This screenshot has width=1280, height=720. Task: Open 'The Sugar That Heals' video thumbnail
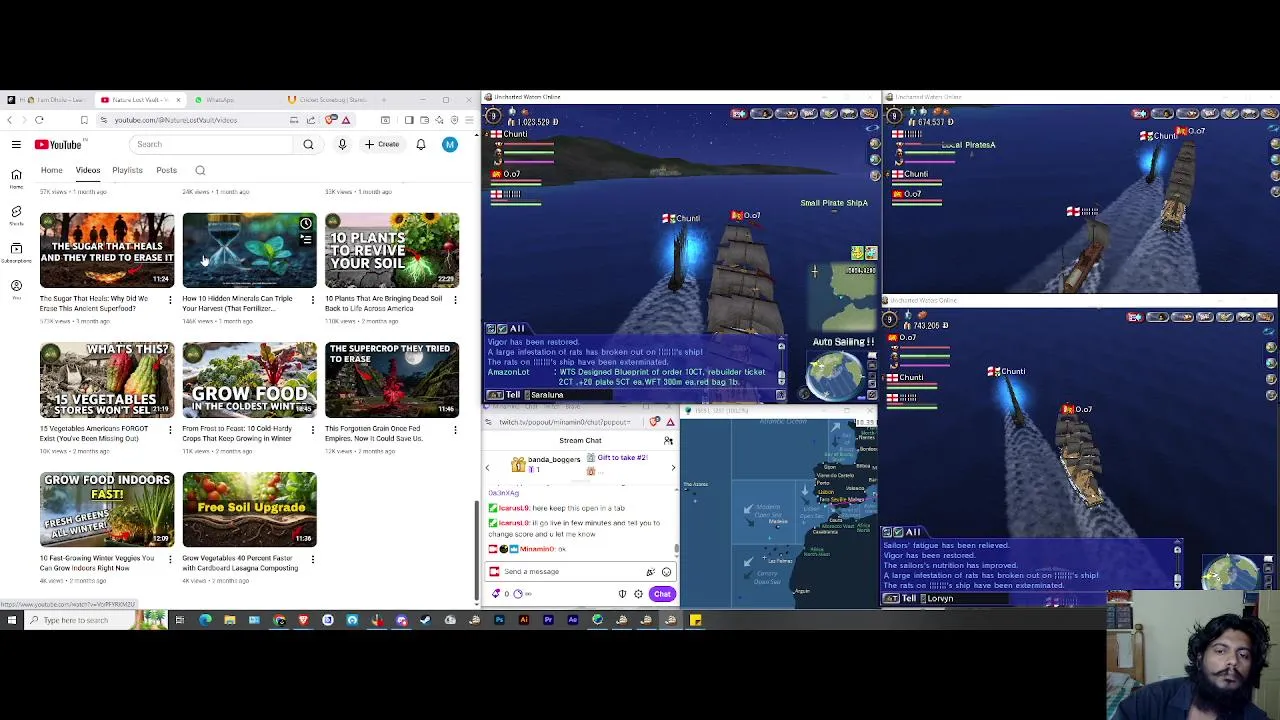tap(107, 250)
